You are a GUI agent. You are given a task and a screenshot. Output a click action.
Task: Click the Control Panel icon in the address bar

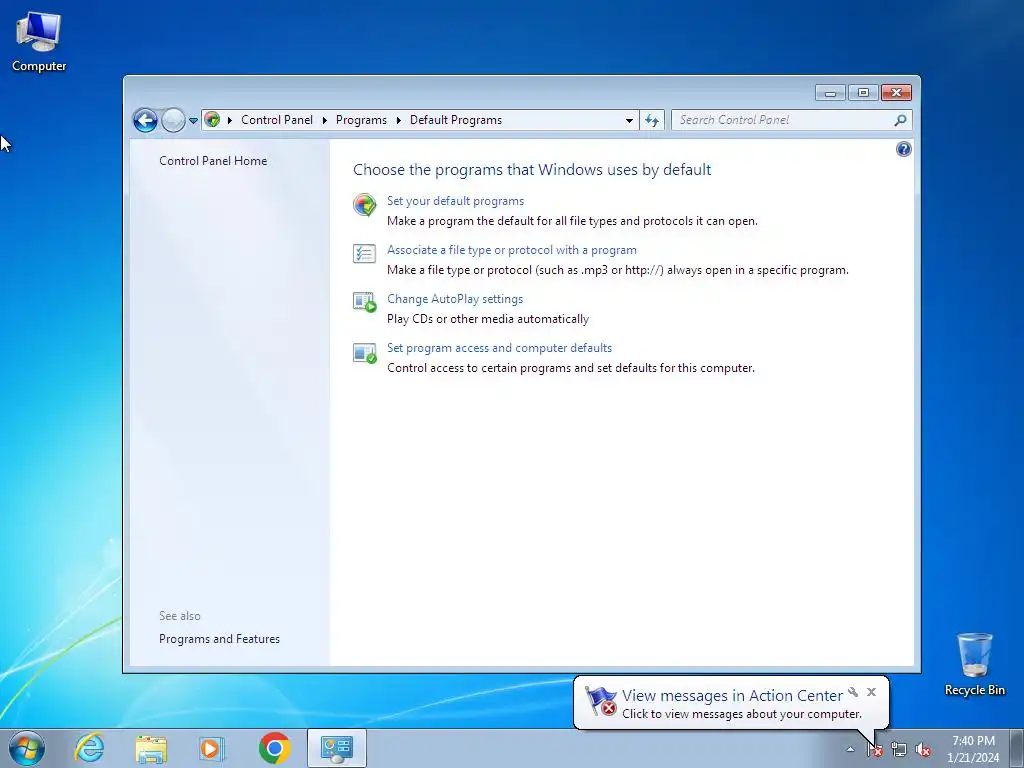212,120
